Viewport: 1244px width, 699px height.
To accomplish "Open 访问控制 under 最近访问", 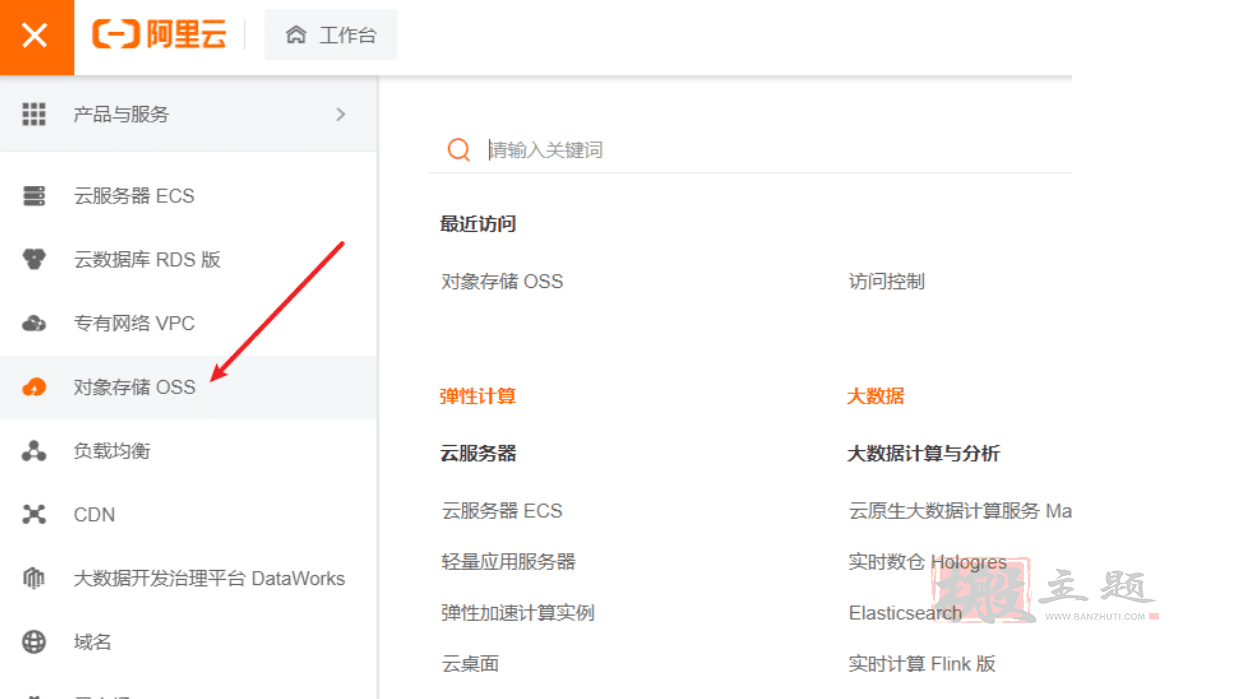I will (x=887, y=282).
